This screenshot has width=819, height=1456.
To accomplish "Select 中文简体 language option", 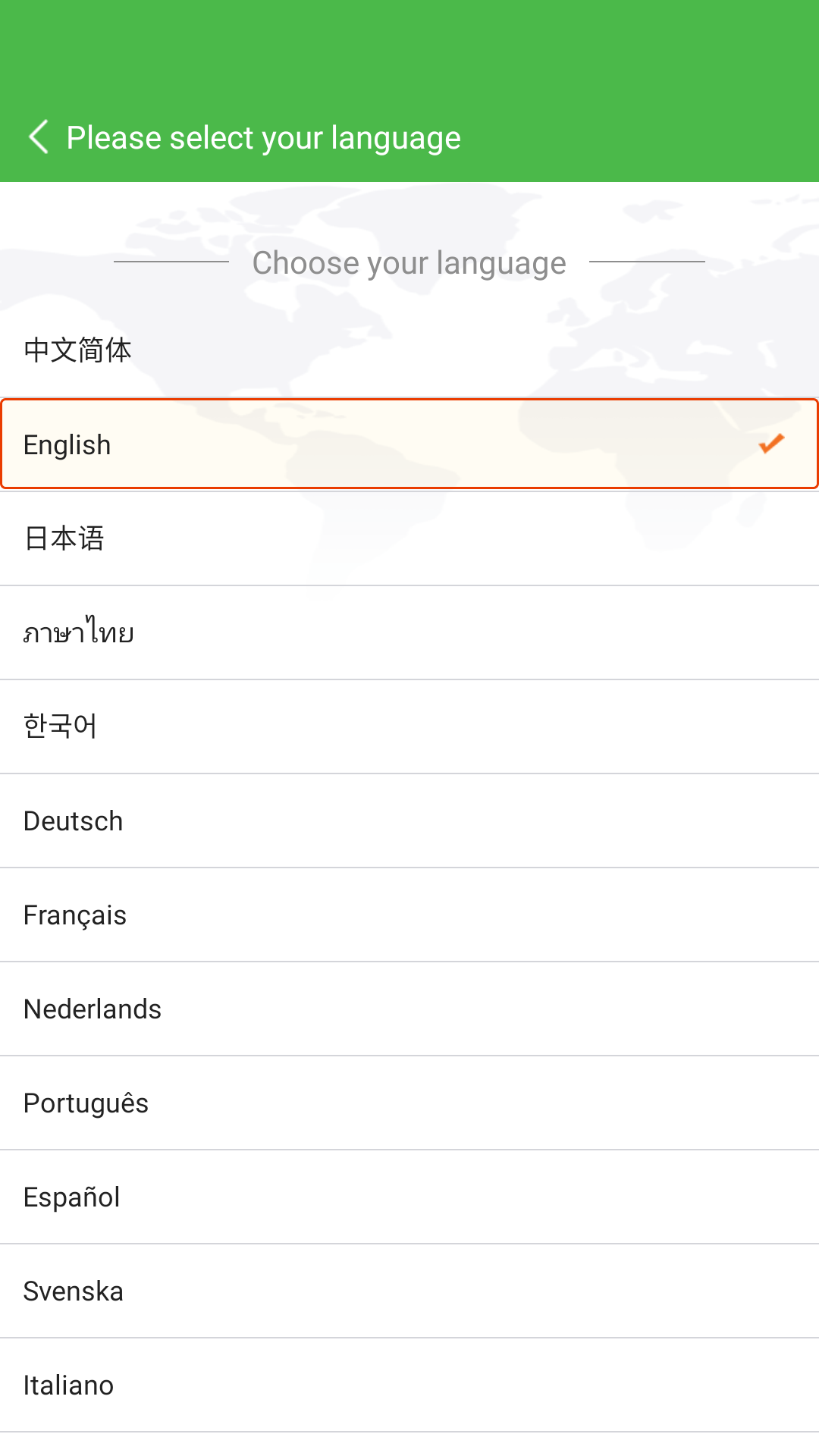I will (x=77, y=350).
